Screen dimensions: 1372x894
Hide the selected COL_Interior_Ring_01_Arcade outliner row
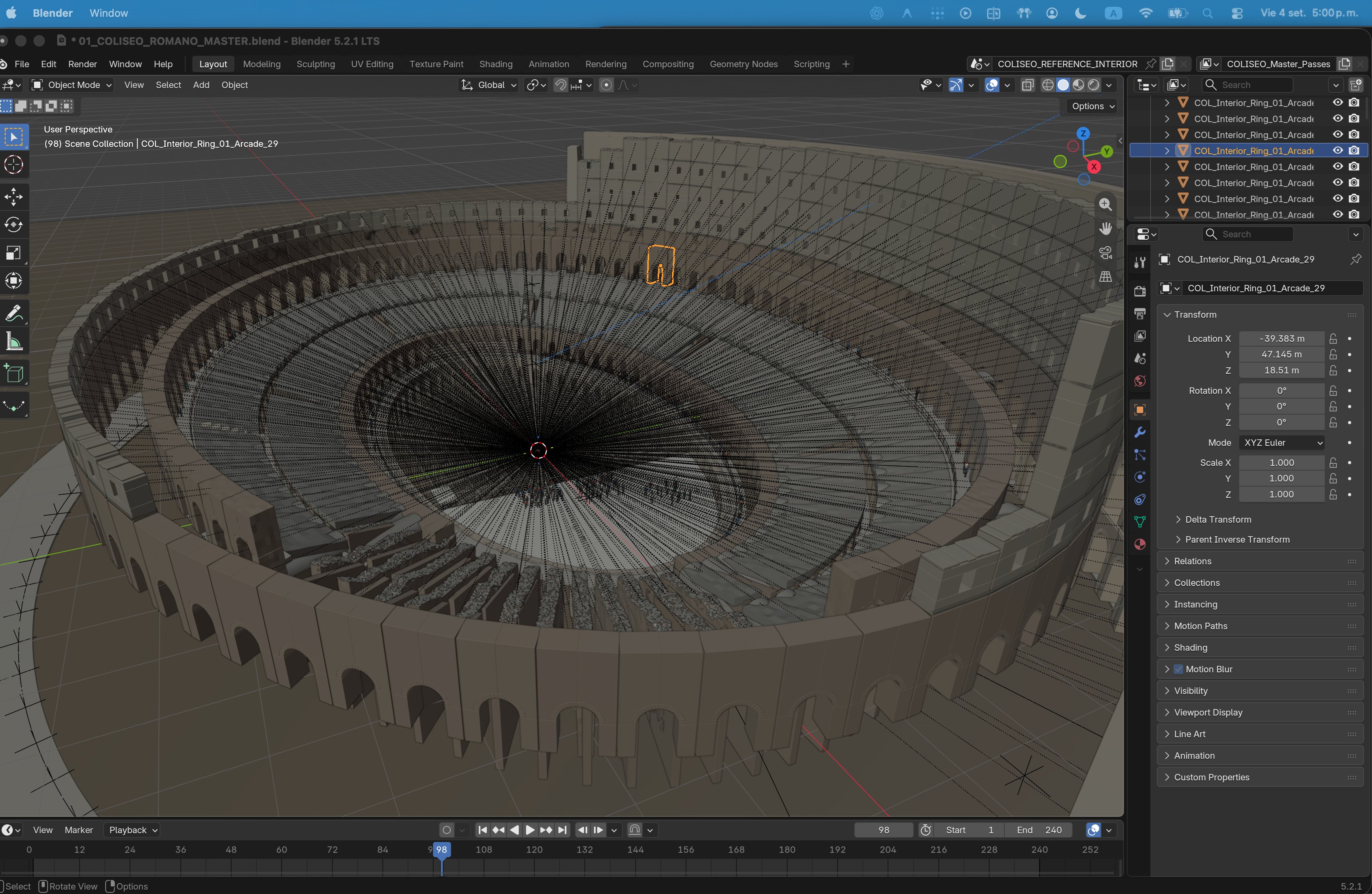(1338, 150)
